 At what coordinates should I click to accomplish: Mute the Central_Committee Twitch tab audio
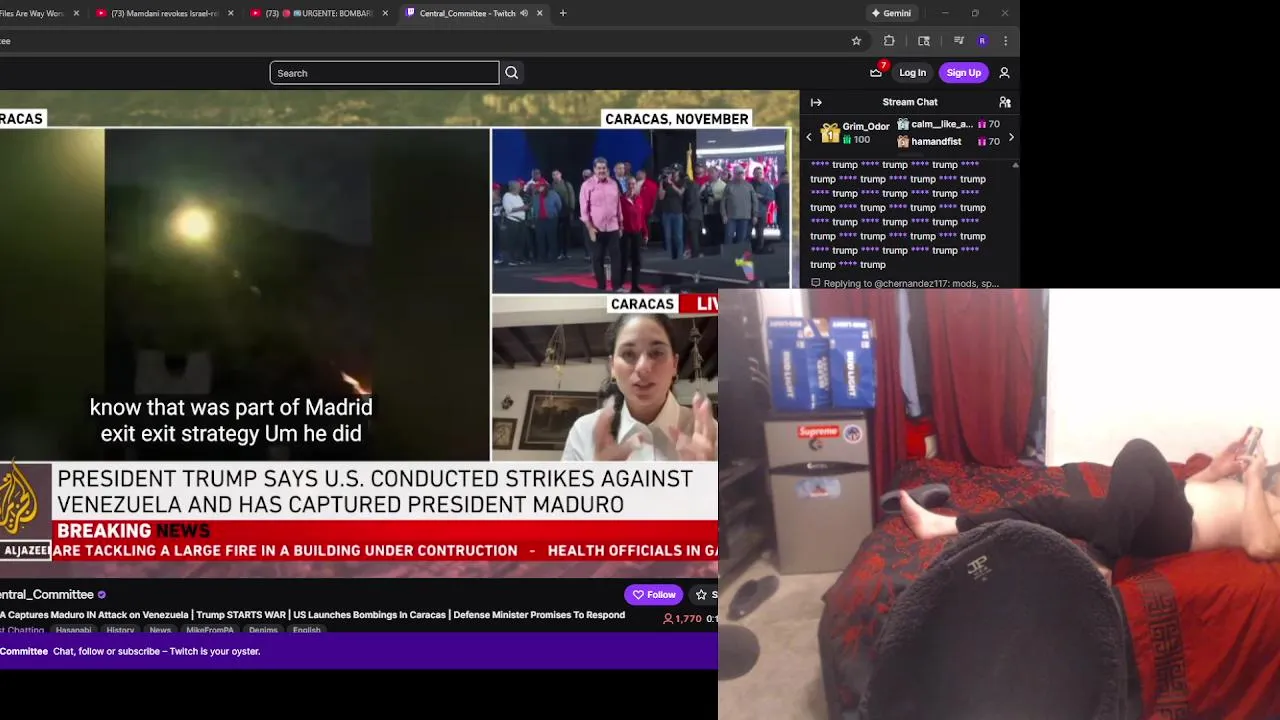click(x=524, y=13)
